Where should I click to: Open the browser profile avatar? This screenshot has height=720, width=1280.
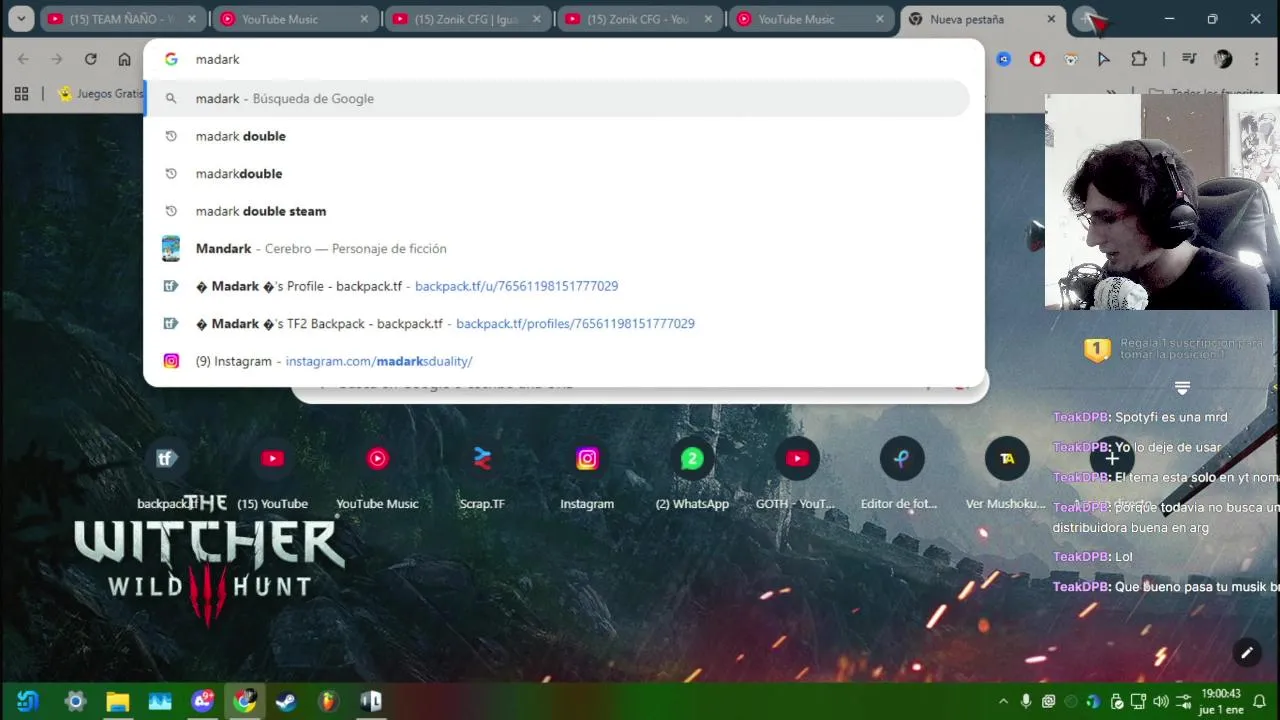click(x=1223, y=59)
